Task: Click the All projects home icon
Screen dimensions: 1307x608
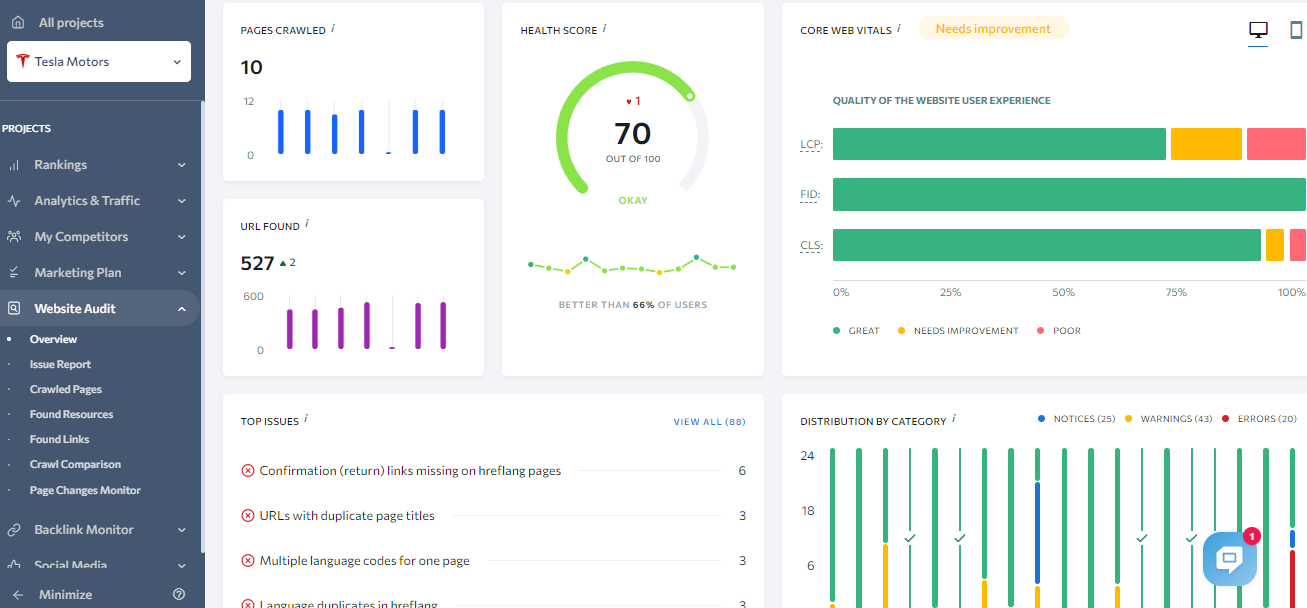Action: 18,22
